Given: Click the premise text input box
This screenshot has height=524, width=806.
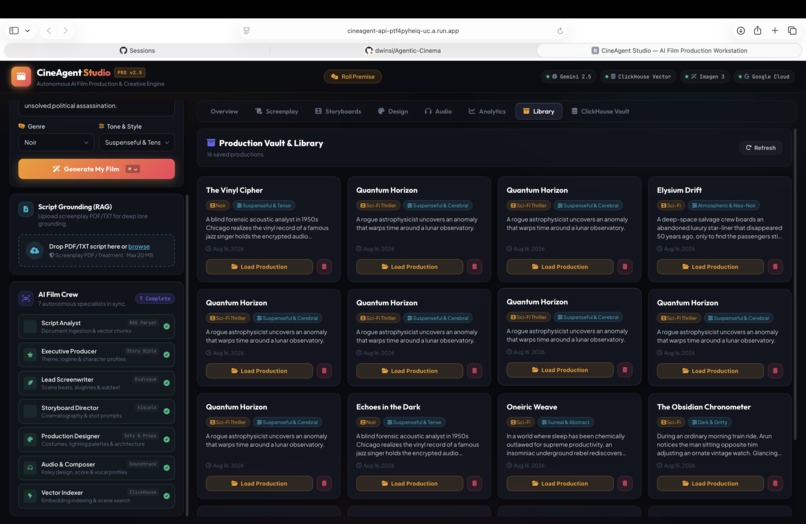Looking at the screenshot, I should coord(97,106).
